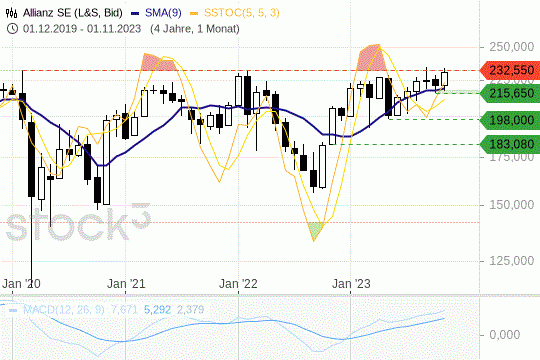
Task: Click the red 232,550 price marker
Action: point(510,70)
